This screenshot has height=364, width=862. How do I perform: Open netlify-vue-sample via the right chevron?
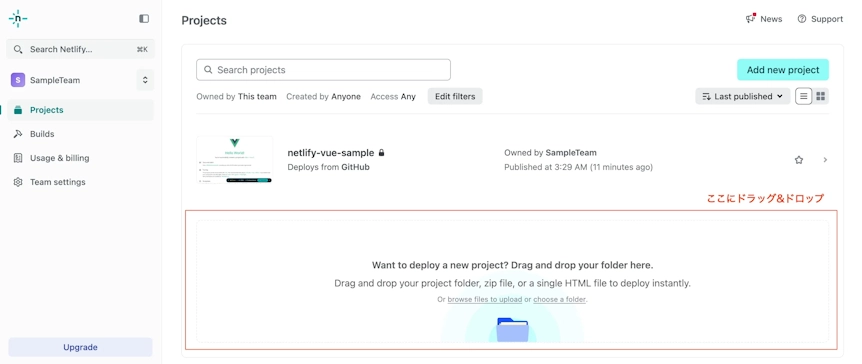pyautogui.click(x=825, y=160)
